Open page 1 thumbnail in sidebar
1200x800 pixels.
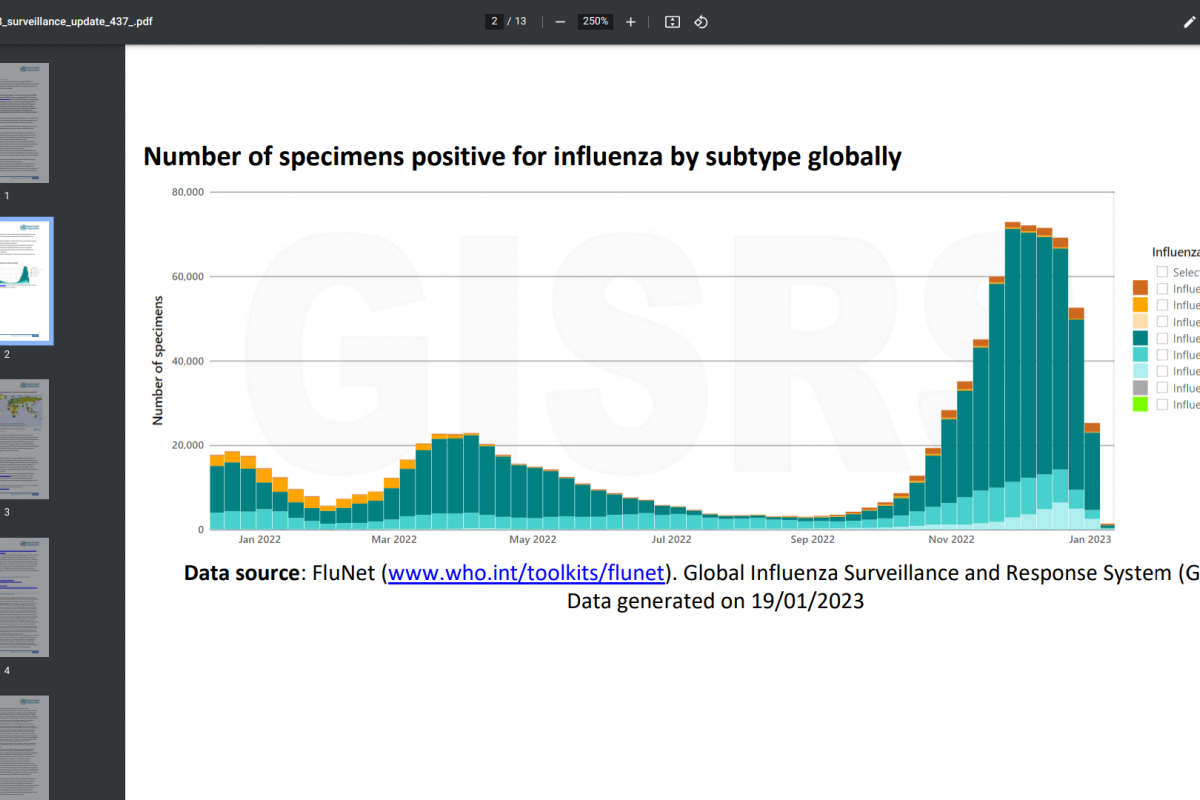click(x=24, y=123)
